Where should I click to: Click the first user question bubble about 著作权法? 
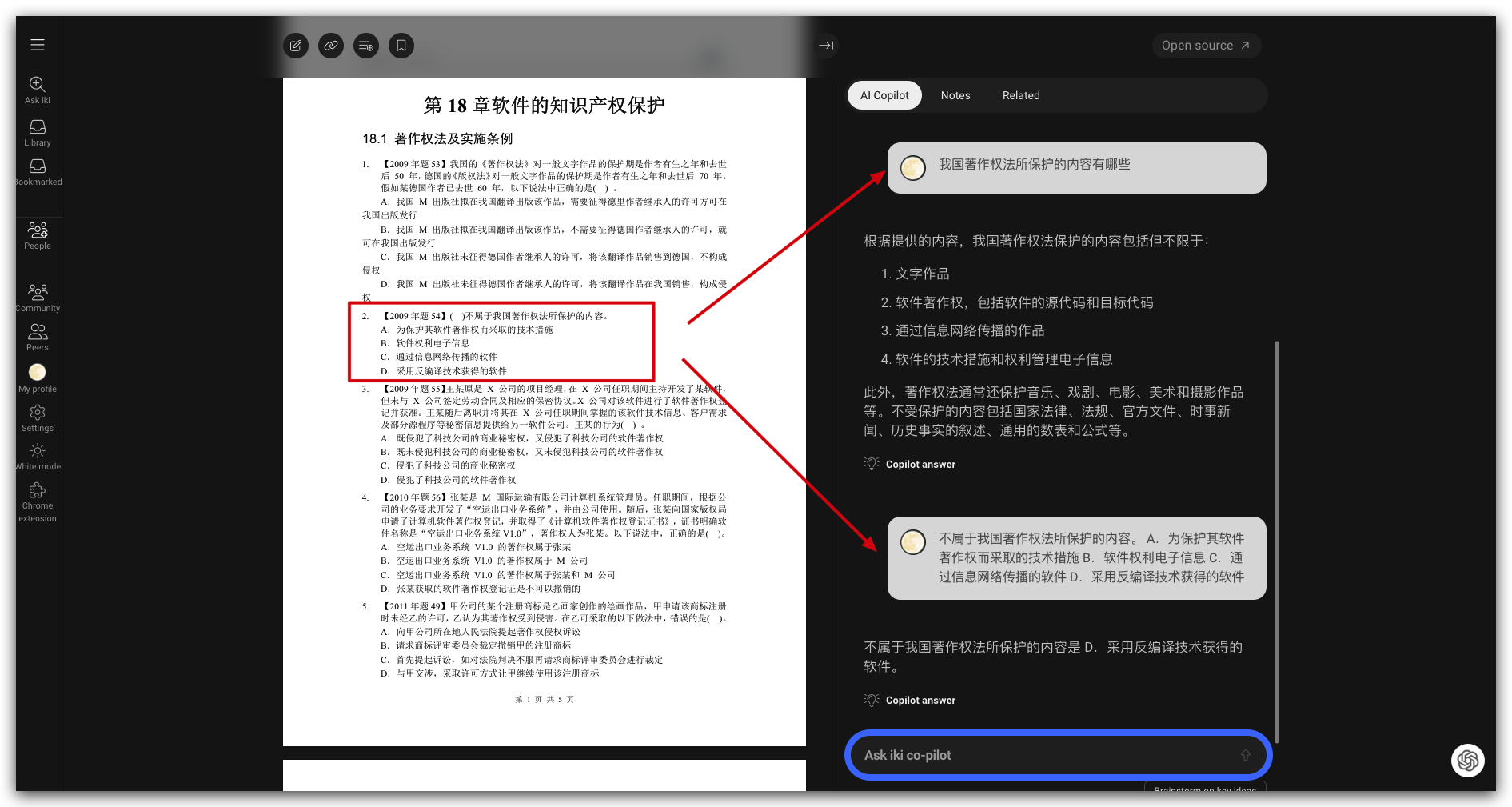[1076, 168]
